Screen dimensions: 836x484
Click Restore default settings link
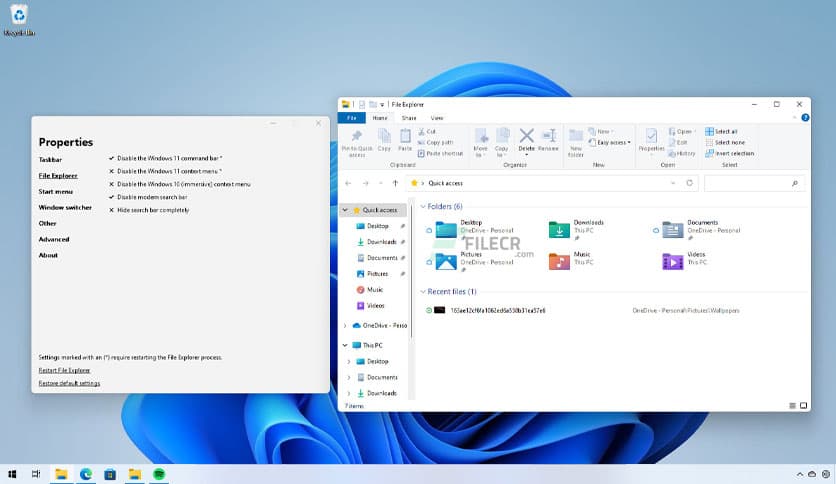[69, 383]
